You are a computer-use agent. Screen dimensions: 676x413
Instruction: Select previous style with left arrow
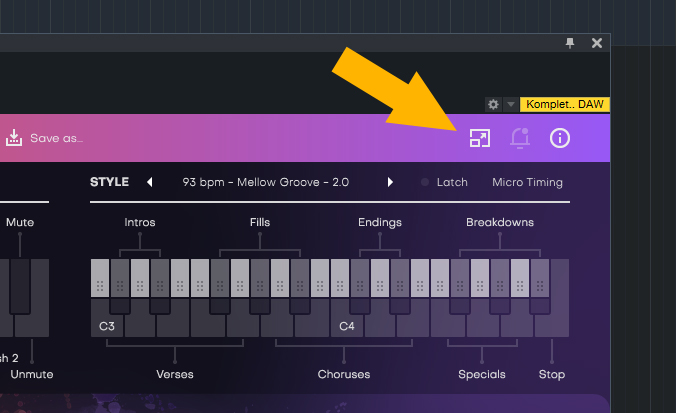click(150, 182)
